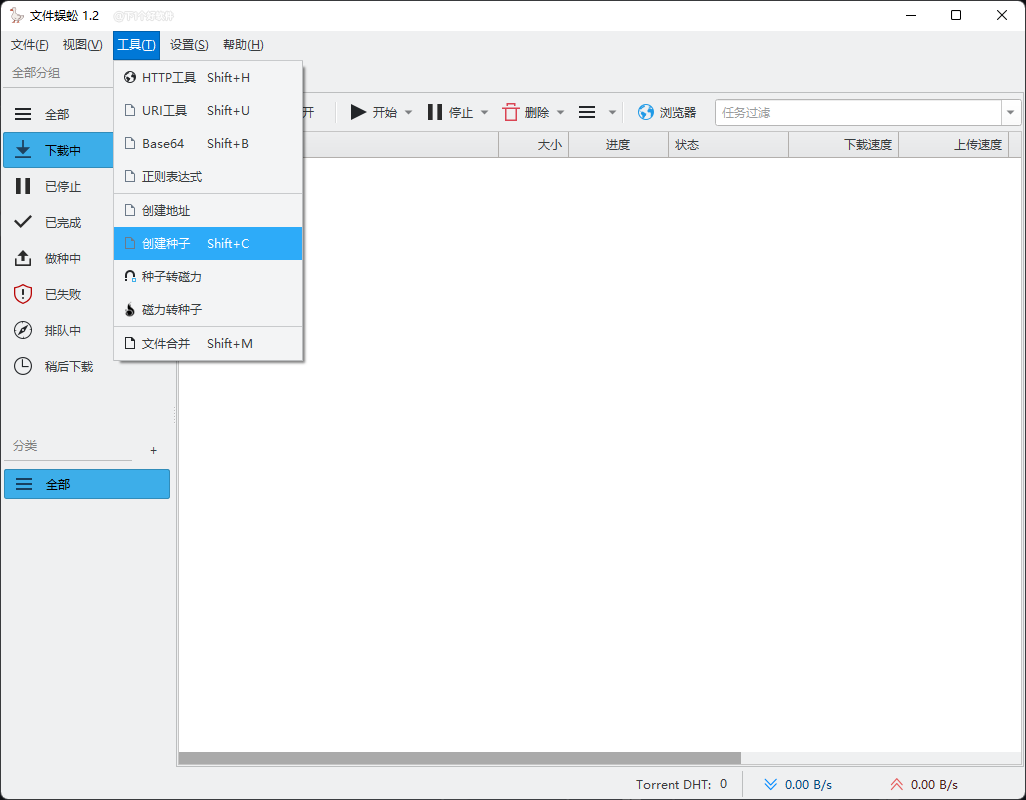Choose 磁力转种子 menu entry

208,309
